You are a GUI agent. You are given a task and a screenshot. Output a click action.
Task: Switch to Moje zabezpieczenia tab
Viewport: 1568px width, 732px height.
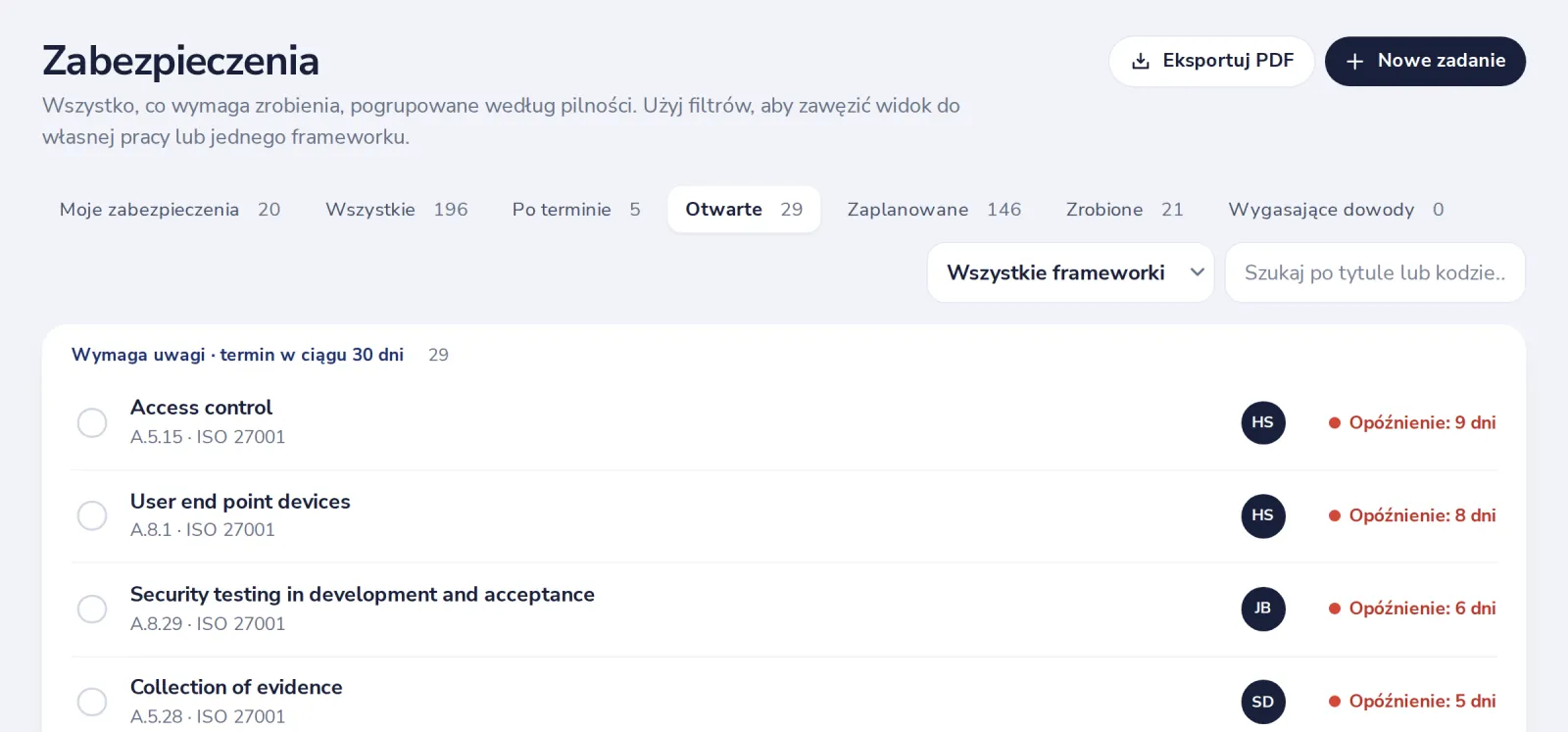coord(170,210)
